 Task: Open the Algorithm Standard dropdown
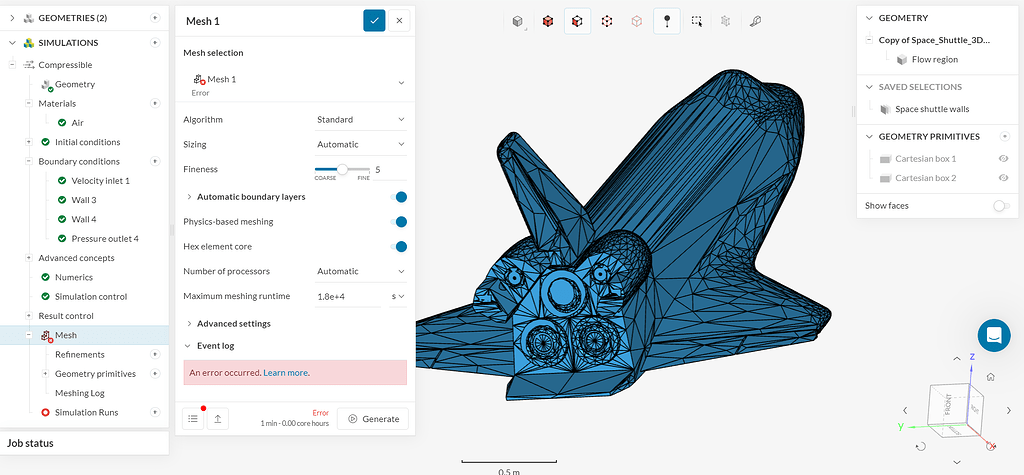point(360,120)
